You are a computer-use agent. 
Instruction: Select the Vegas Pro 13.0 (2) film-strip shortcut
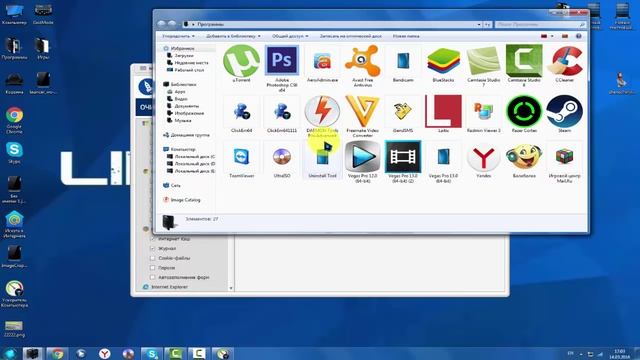(x=403, y=157)
